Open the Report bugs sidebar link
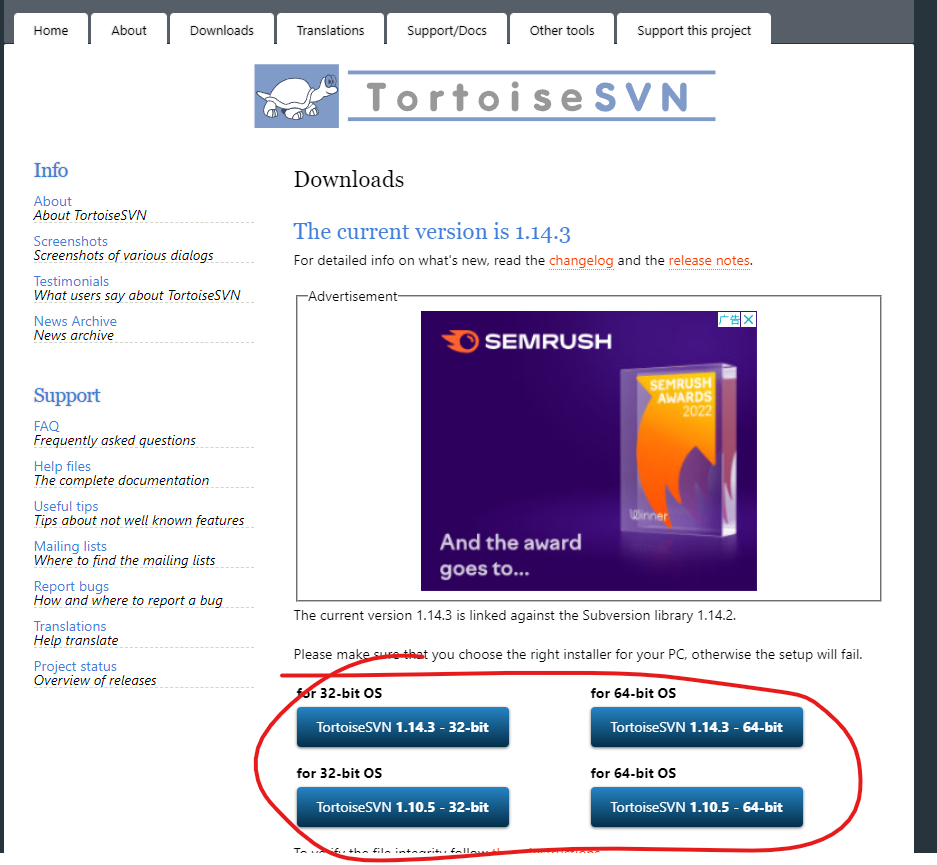 71,587
